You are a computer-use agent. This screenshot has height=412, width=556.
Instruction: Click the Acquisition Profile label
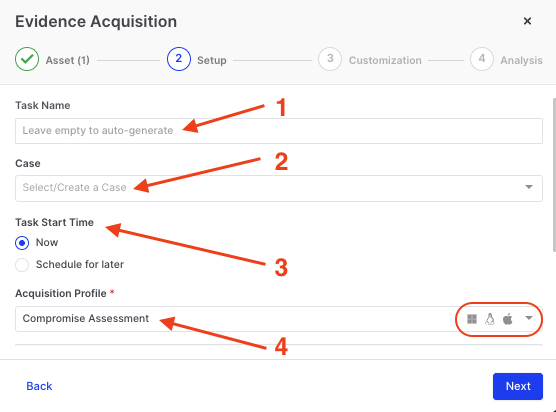click(61, 293)
